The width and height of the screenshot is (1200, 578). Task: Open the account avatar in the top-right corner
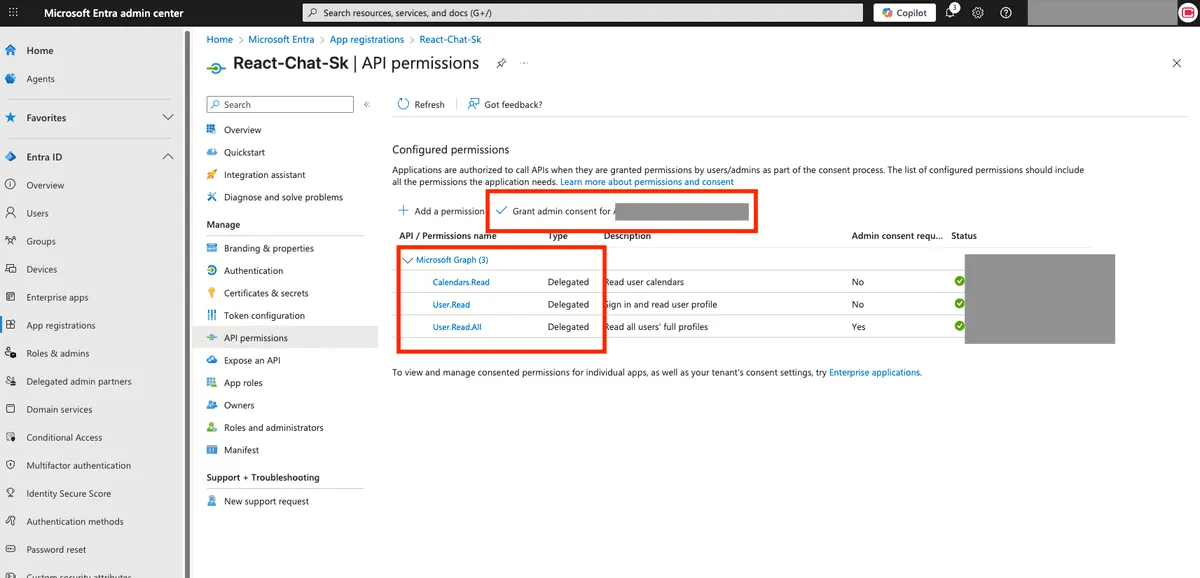click(1185, 12)
